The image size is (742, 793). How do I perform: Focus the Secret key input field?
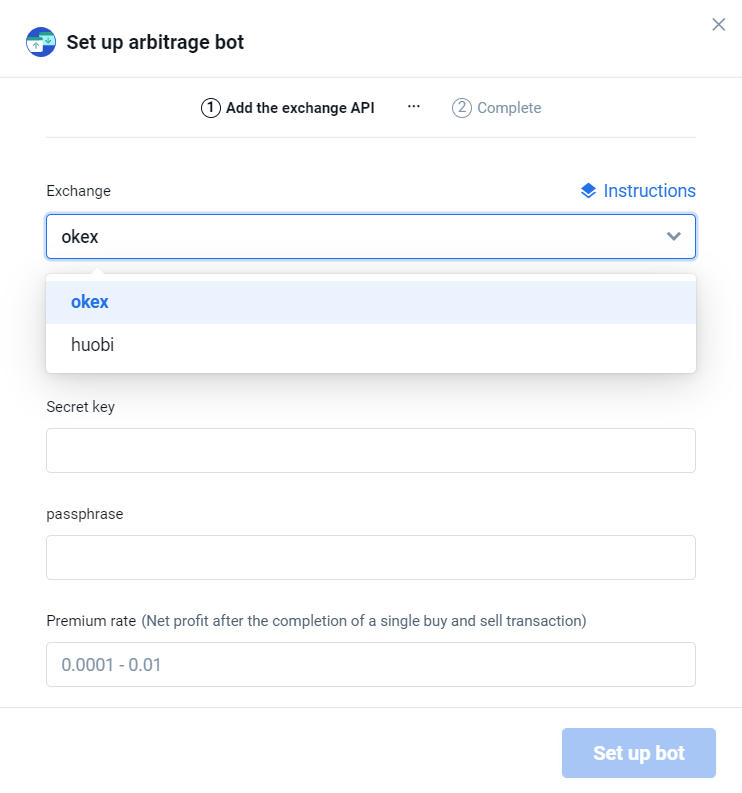point(371,450)
